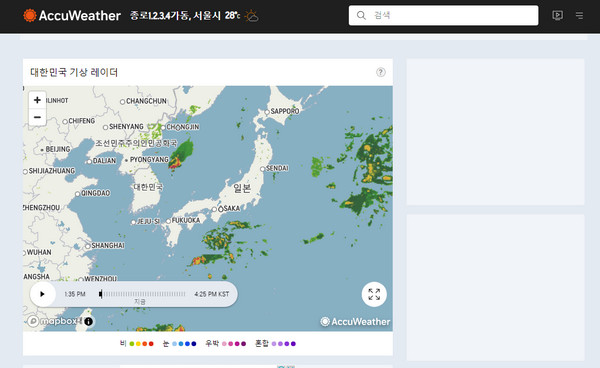Open the hamburger menu

579,16
